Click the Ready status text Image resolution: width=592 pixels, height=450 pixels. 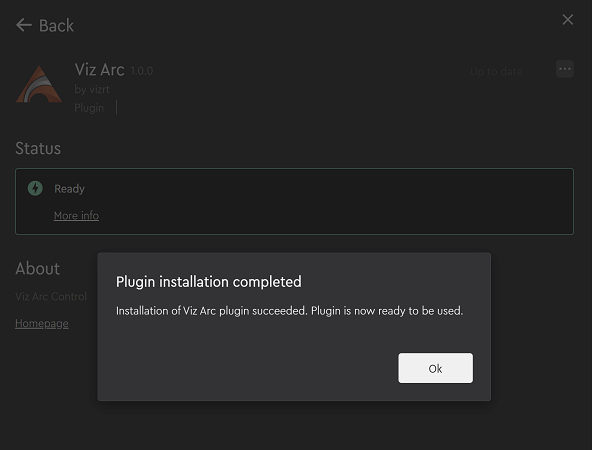[x=69, y=189]
